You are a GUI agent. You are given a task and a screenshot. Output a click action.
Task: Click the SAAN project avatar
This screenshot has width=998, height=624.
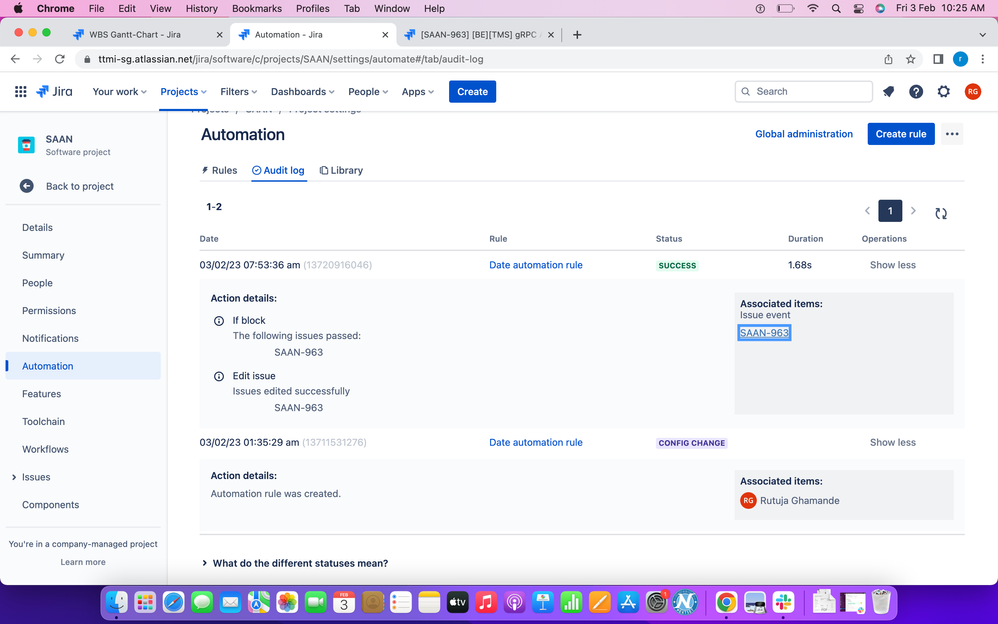point(26,145)
